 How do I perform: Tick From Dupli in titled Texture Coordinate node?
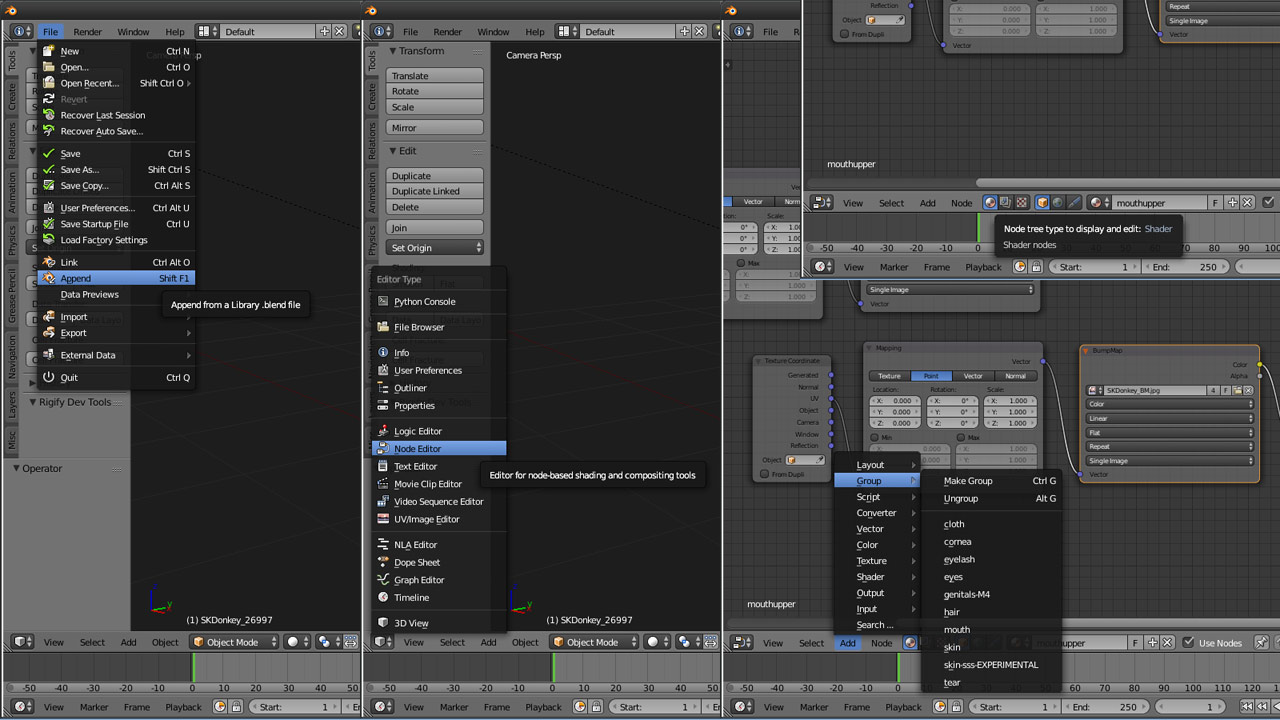pyautogui.click(x=763, y=474)
